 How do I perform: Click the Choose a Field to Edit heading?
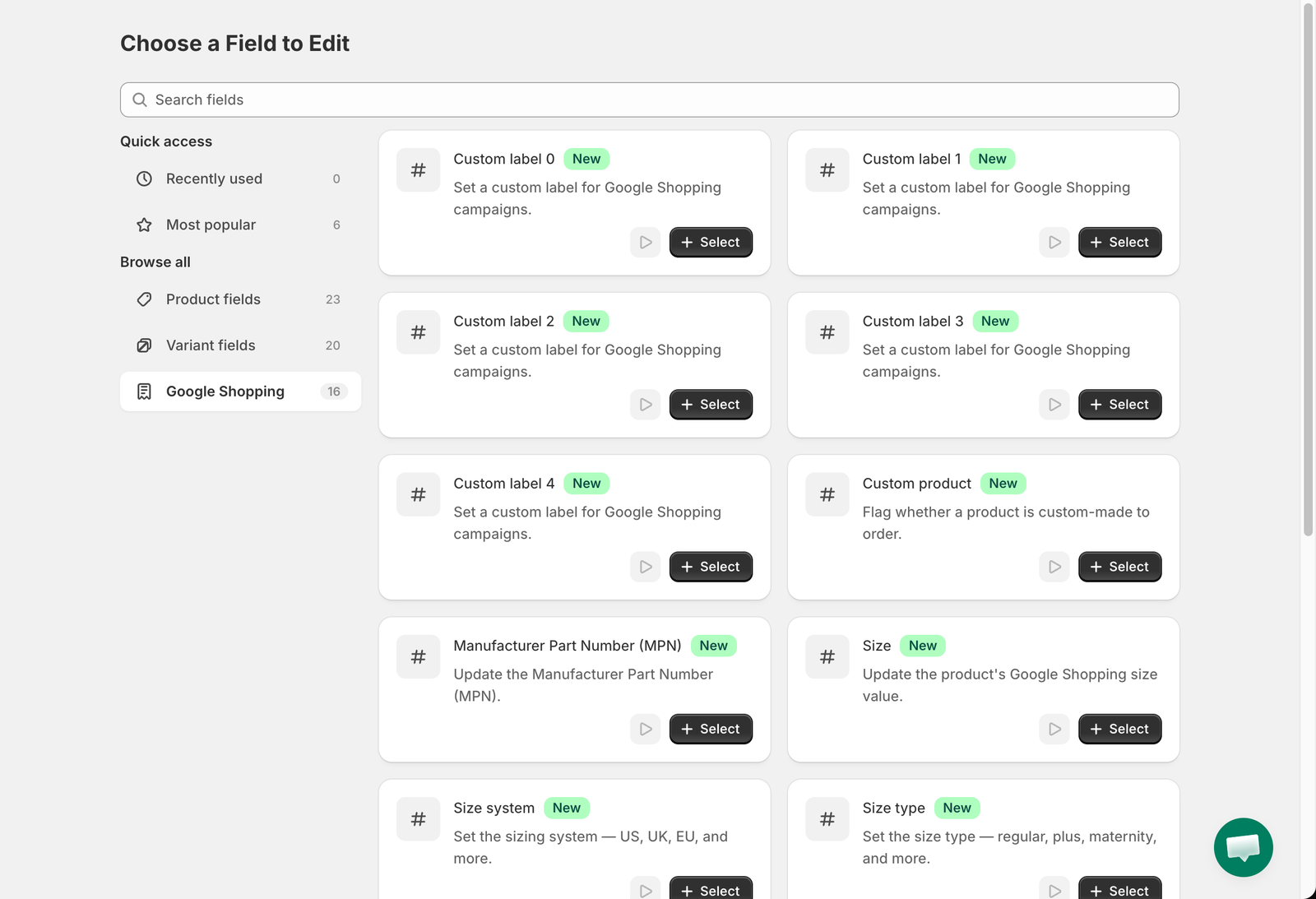(234, 44)
